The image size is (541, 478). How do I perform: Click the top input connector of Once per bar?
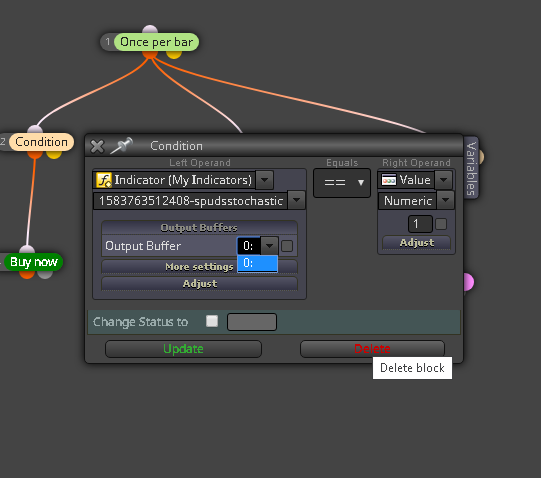[150, 29]
